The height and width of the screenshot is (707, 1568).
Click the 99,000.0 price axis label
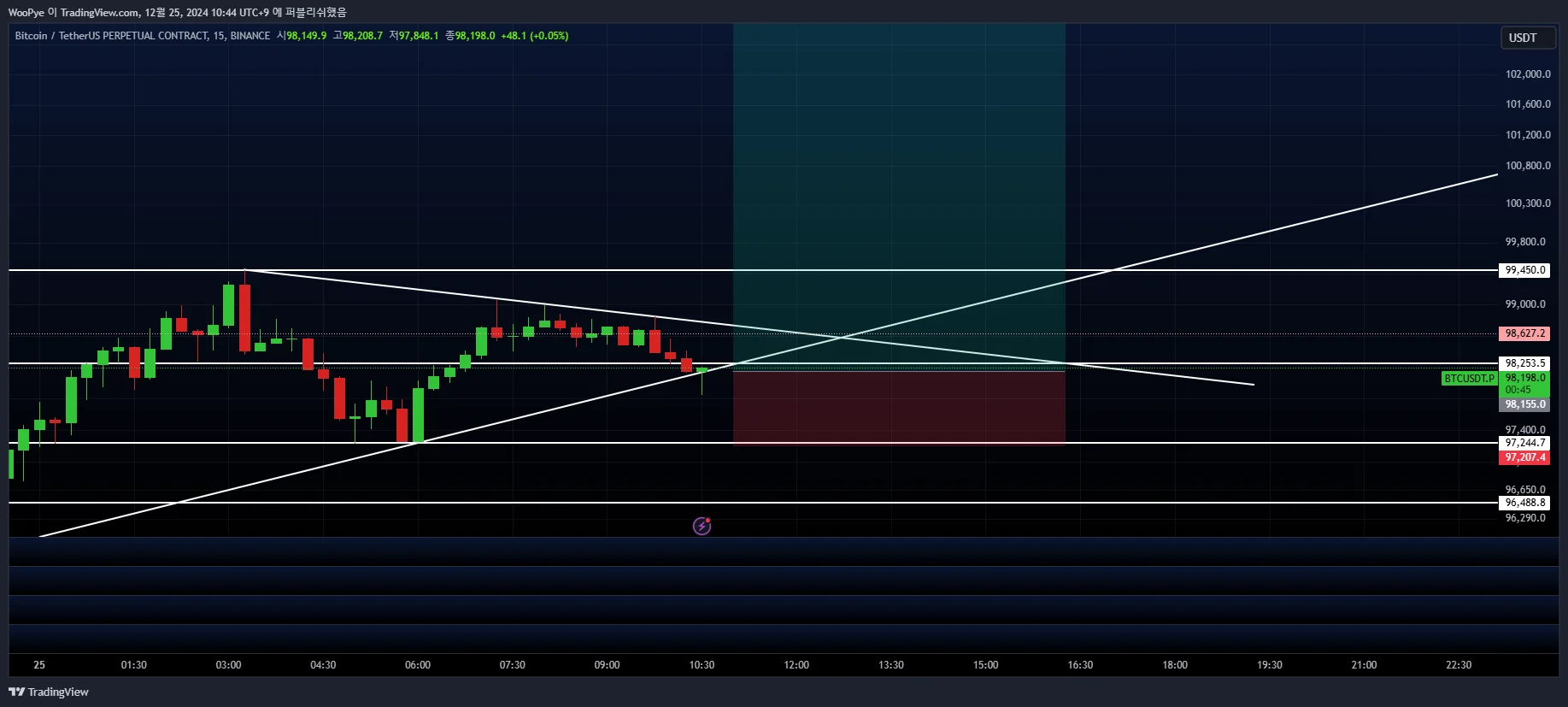[1525, 304]
